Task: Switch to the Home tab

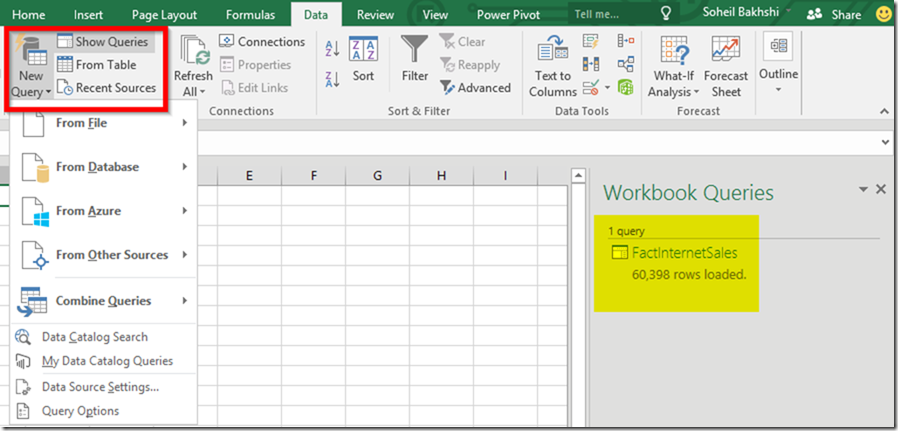Action: (29, 14)
